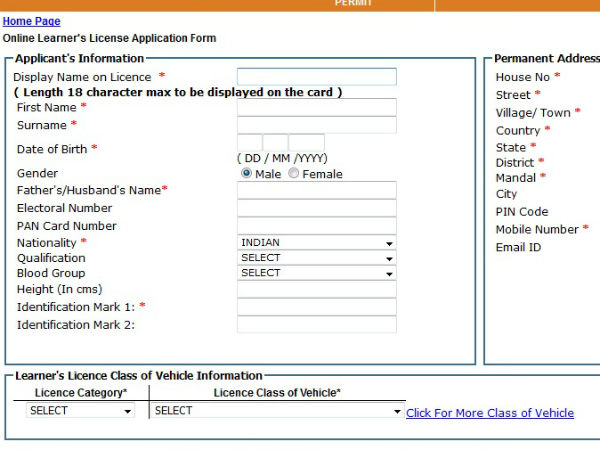Click the Display Name on Licence field
The height and width of the screenshot is (450, 600).
pyautogui.click(x=316, y=77)
